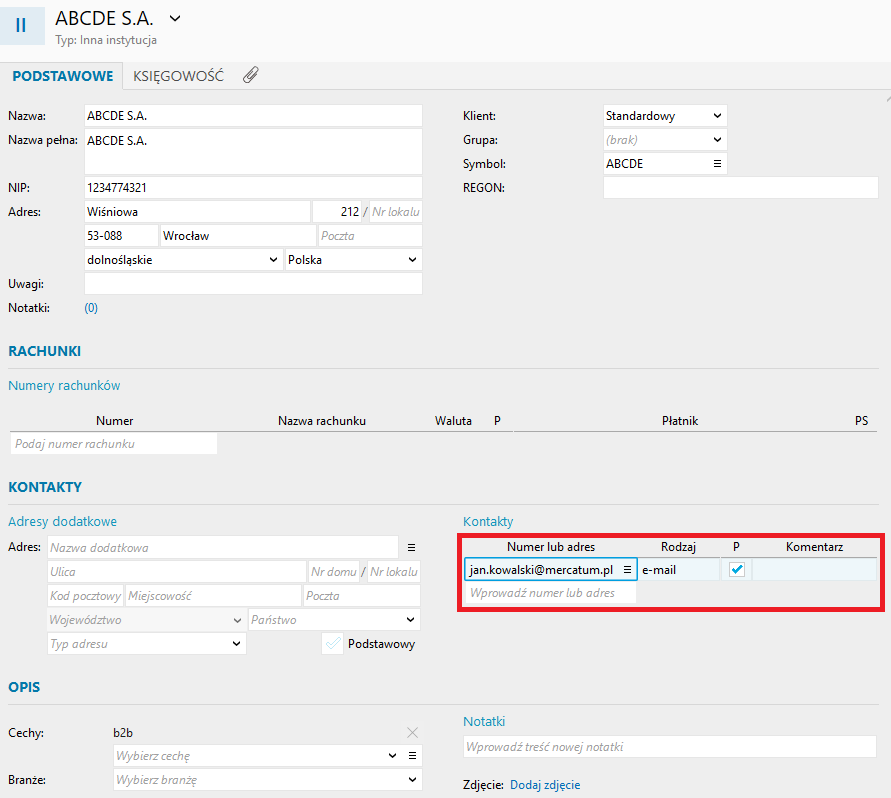Open the paperclip attachments tab
Image resolution: width=891 pixels, height=798 pixels.
[250, 75]
